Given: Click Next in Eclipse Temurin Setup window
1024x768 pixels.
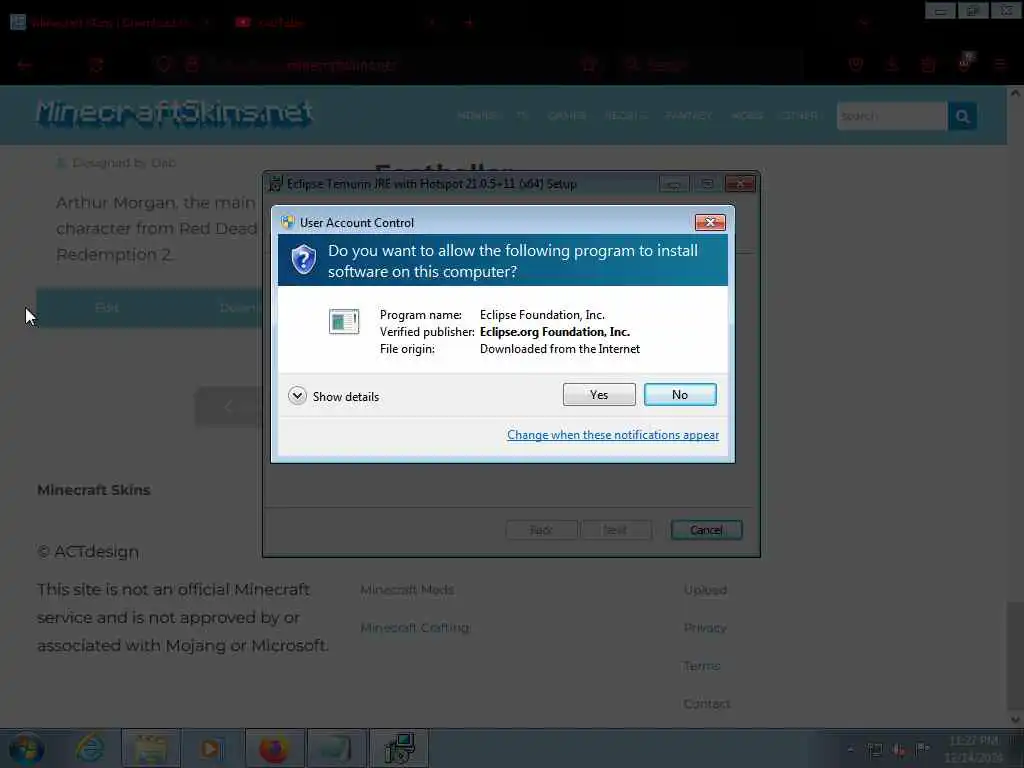Looking at the screenshot, I should (x=615, y=530).
